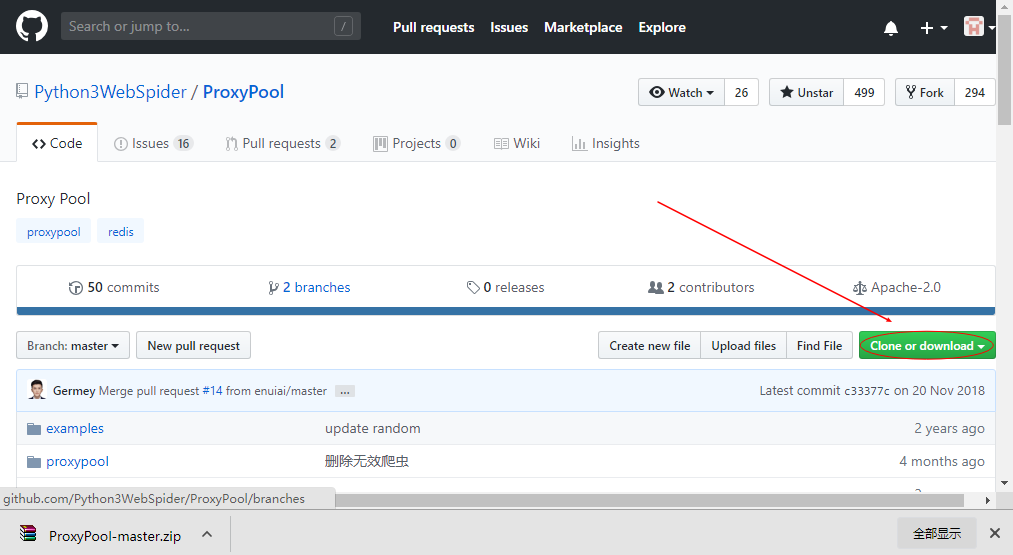View the 50 commits history
1013x555 pixels.
[x=114, y=288]
